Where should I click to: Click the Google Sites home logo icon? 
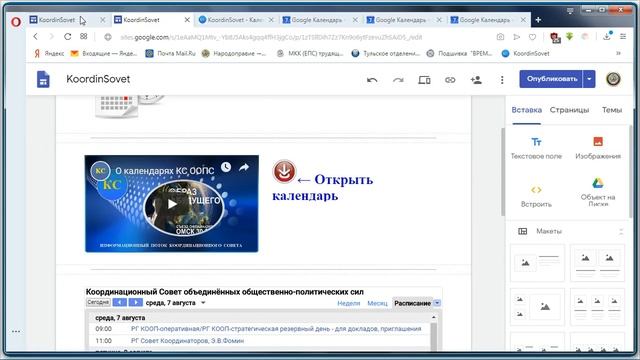43,79
